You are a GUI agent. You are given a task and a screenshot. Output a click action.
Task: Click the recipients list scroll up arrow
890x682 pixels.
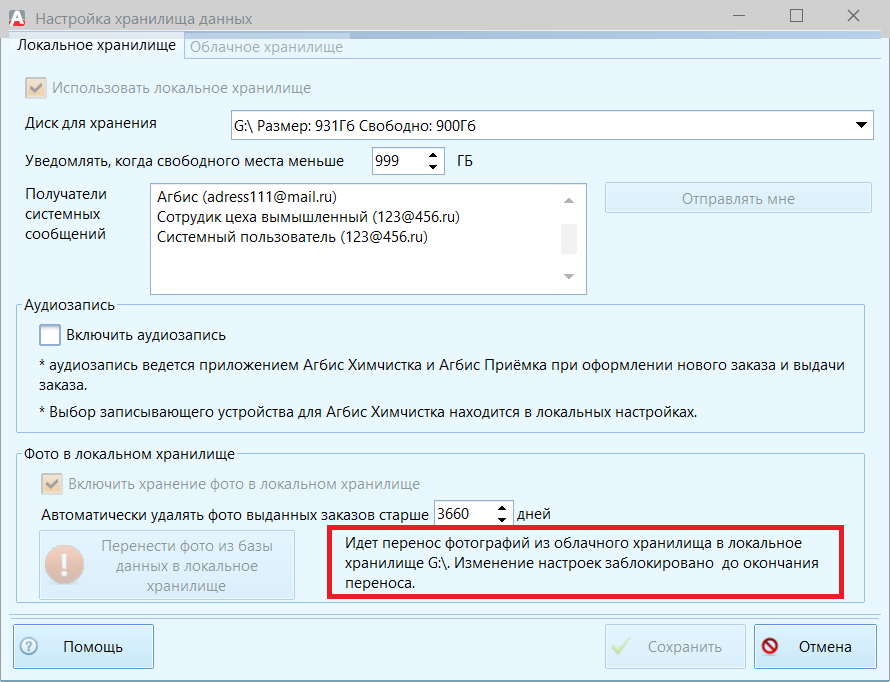pos(569,200)
